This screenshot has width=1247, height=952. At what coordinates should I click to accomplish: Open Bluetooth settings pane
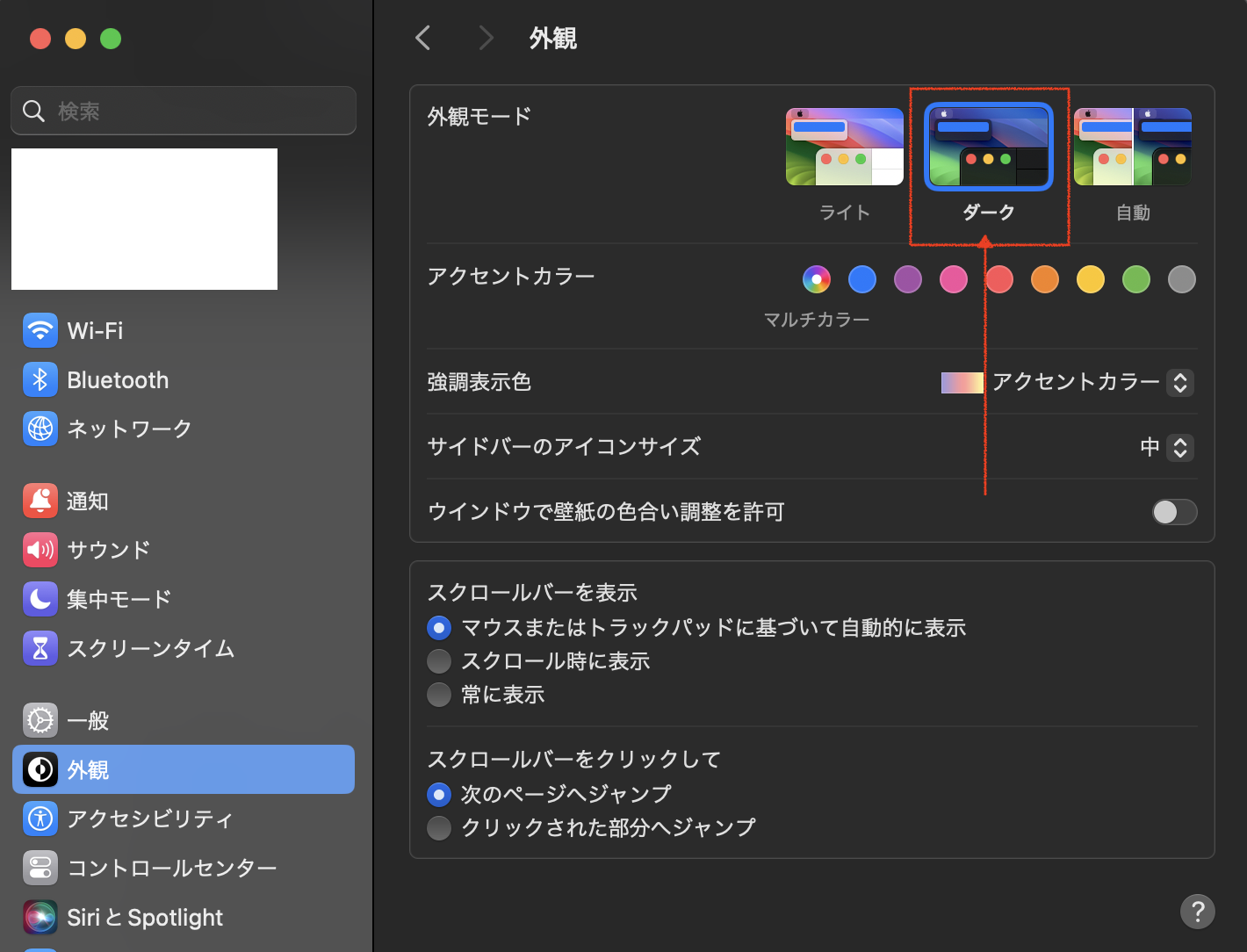coord(117,380)
